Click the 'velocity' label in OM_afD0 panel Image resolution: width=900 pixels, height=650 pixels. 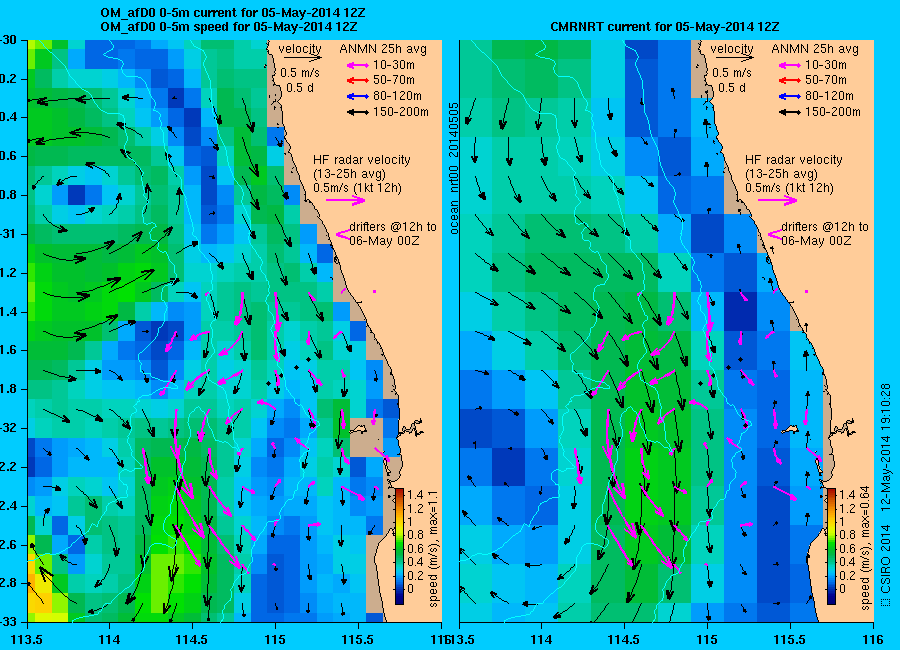pyautogui.click(x=300, y=49)
